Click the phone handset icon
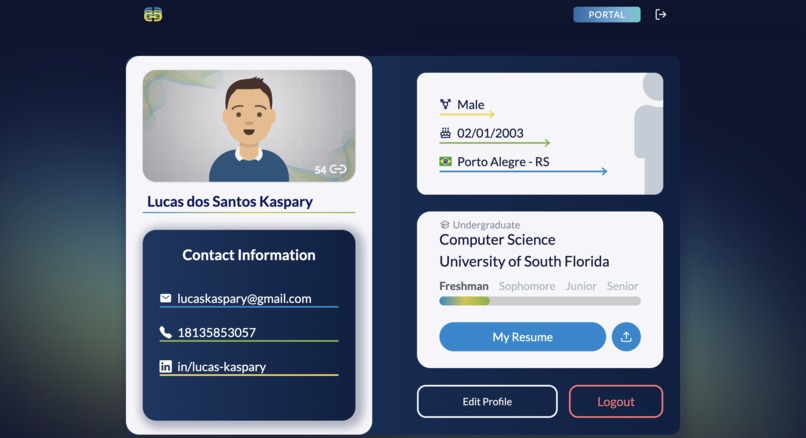This screenshot has height=438, width=806. (166, 332)
